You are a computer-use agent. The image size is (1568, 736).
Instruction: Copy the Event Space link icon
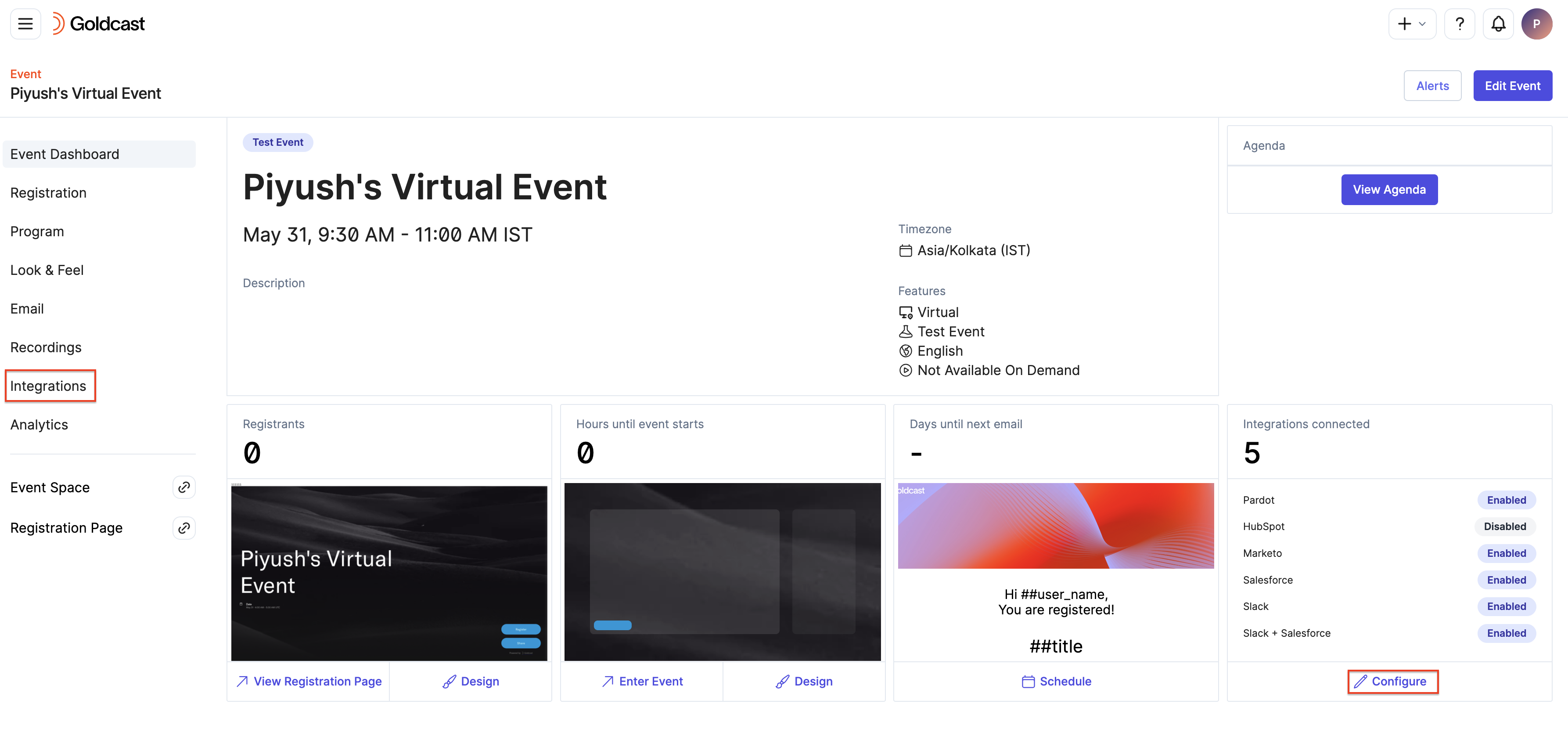pyautogui.click(x=184, y=487)
